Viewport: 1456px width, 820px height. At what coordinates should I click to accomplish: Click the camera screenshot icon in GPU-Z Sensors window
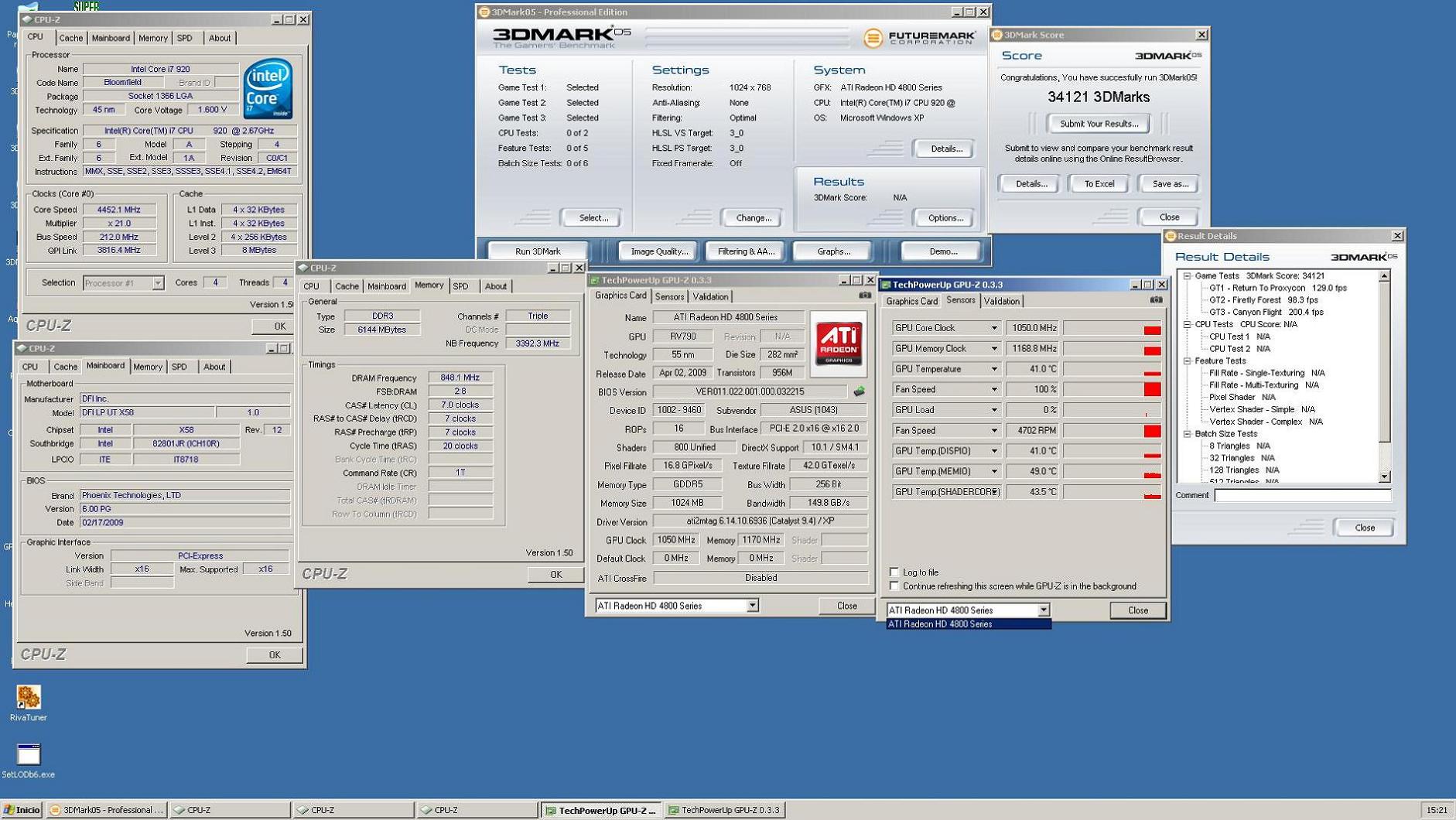tap(1156, 300)
